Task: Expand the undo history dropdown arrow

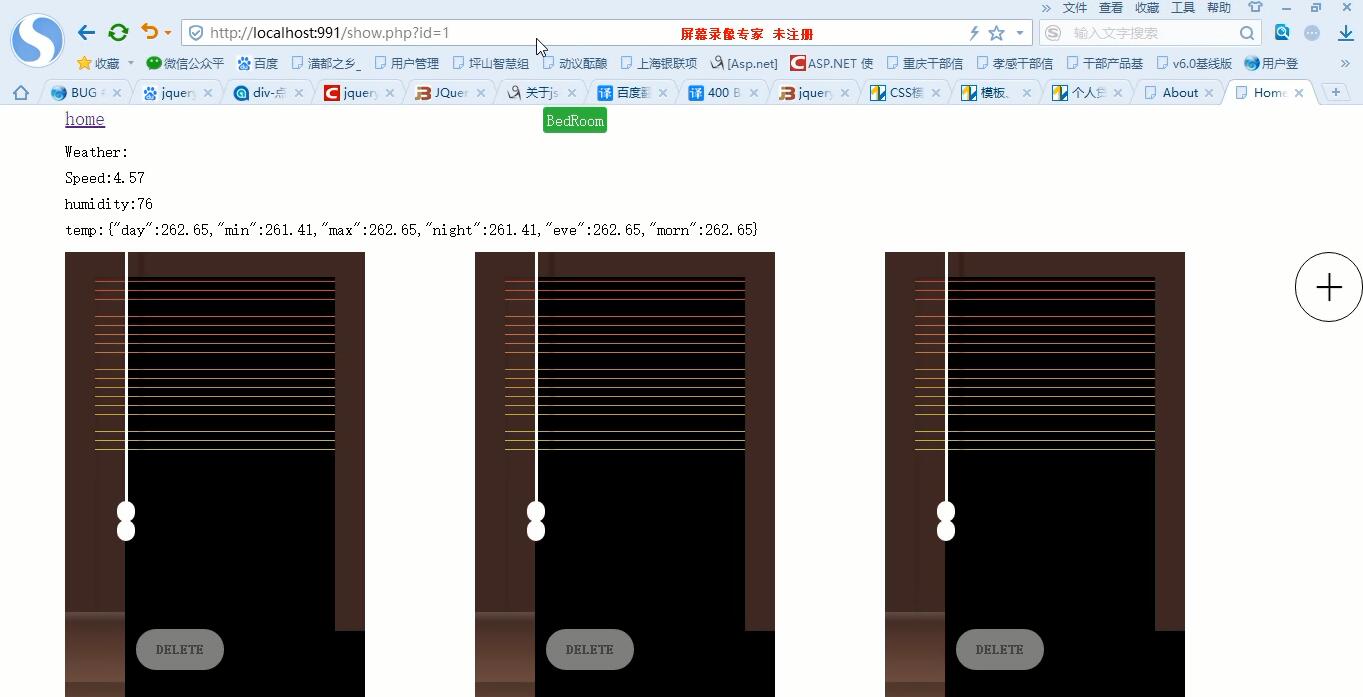Action: (168, 33)
